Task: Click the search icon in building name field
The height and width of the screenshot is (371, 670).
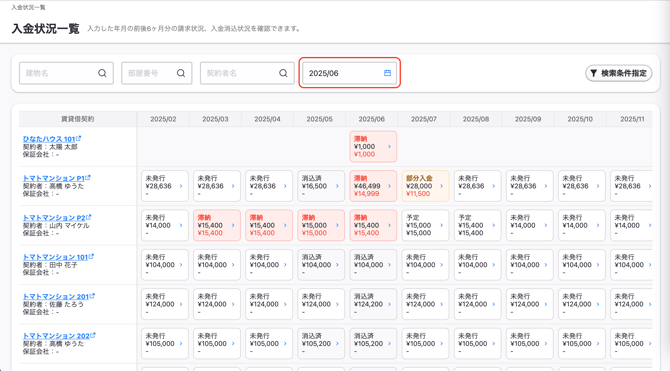Action: tap(102, 73)
